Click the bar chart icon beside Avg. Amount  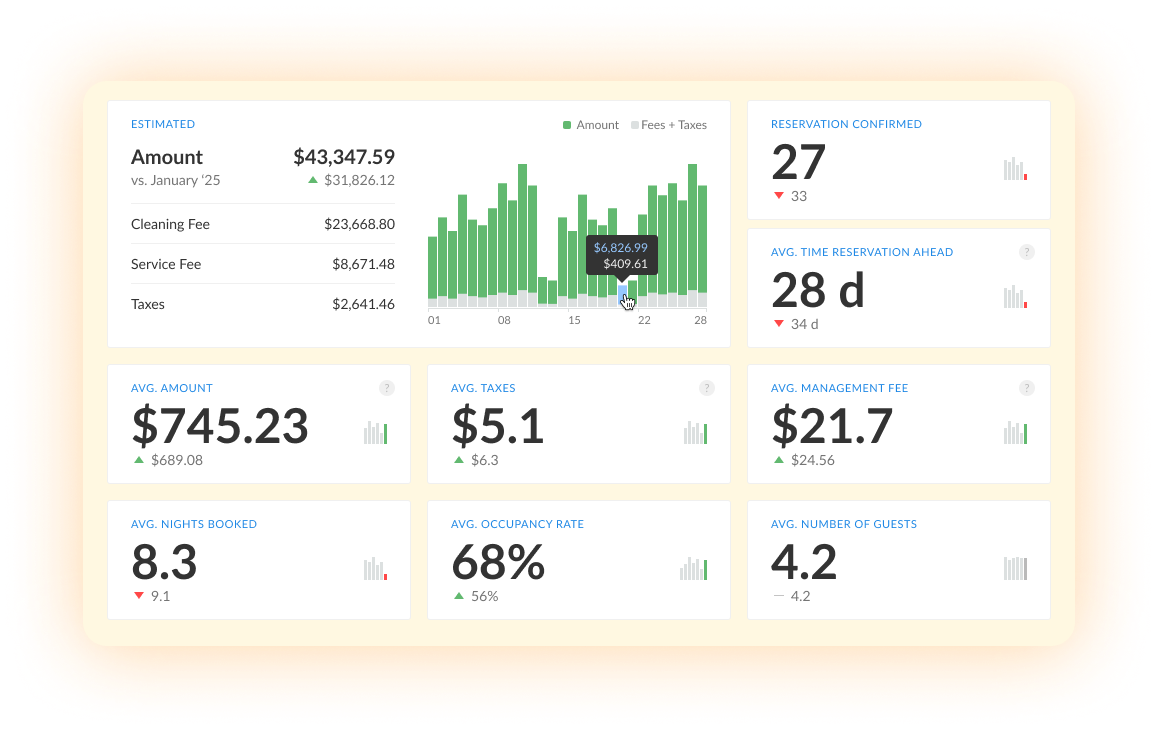pos(376,433)
